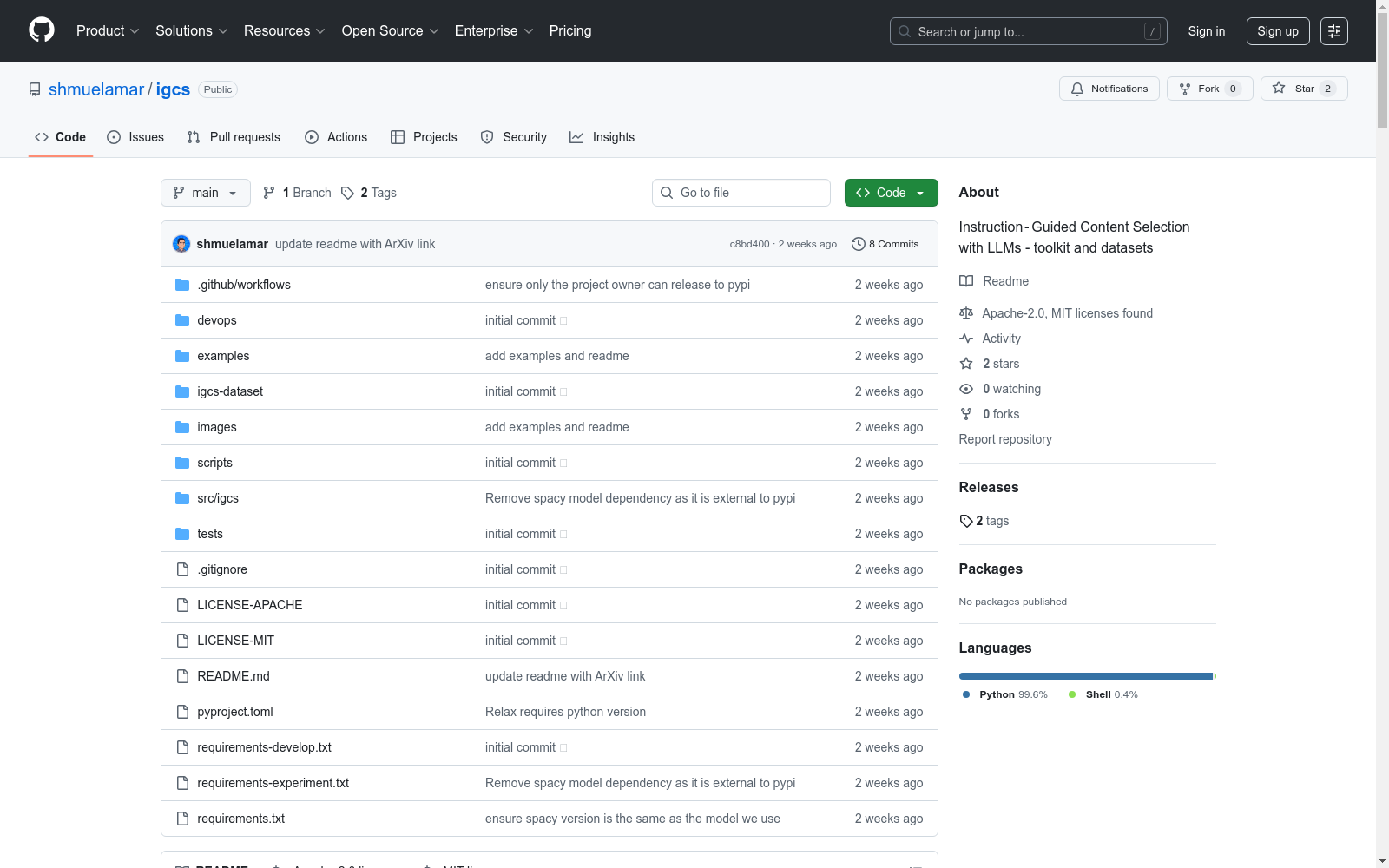
Task: Select the Code tab
Action: (x=61, y=137)
